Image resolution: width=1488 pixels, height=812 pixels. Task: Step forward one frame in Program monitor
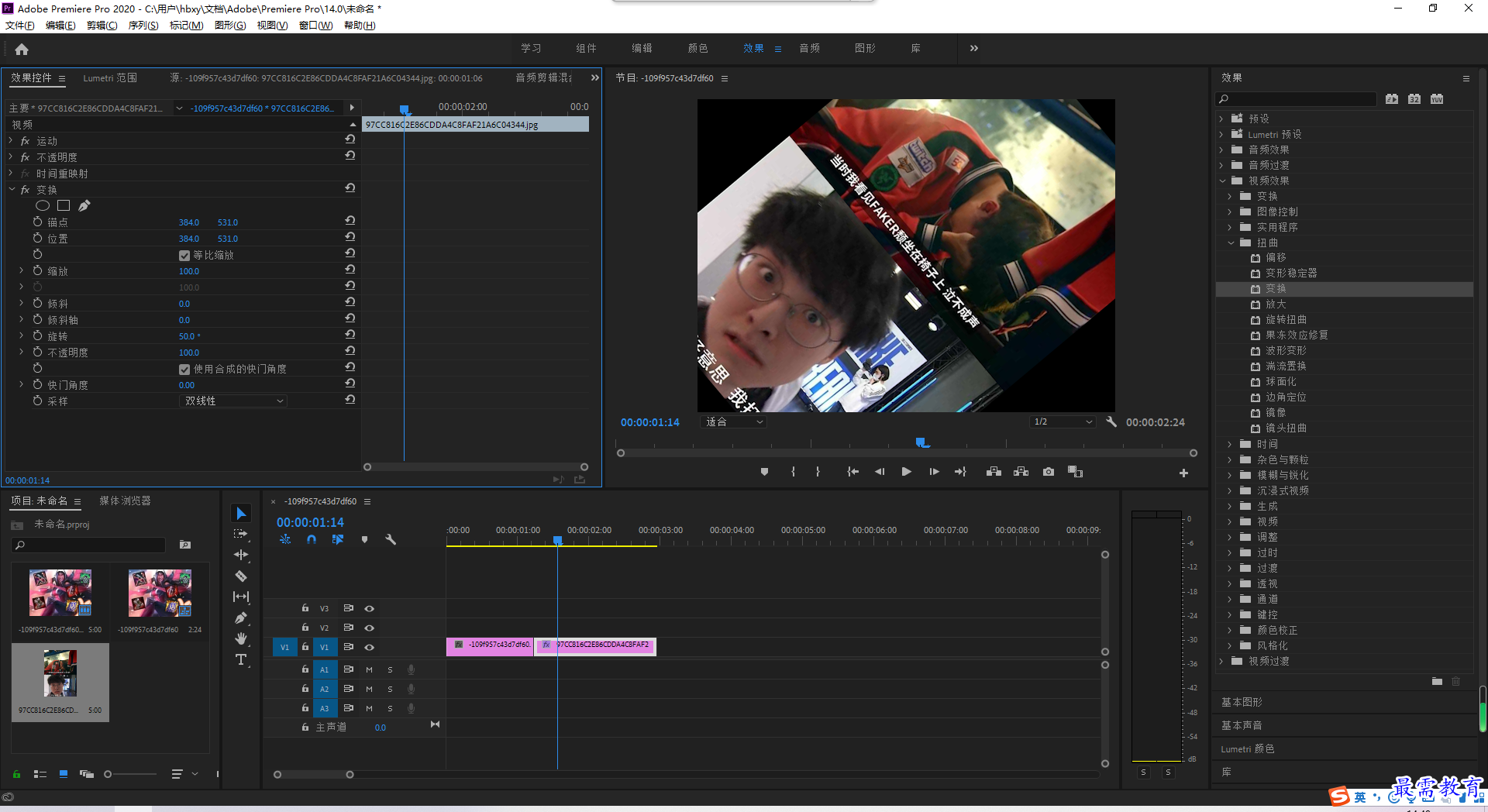coord(934,472)
